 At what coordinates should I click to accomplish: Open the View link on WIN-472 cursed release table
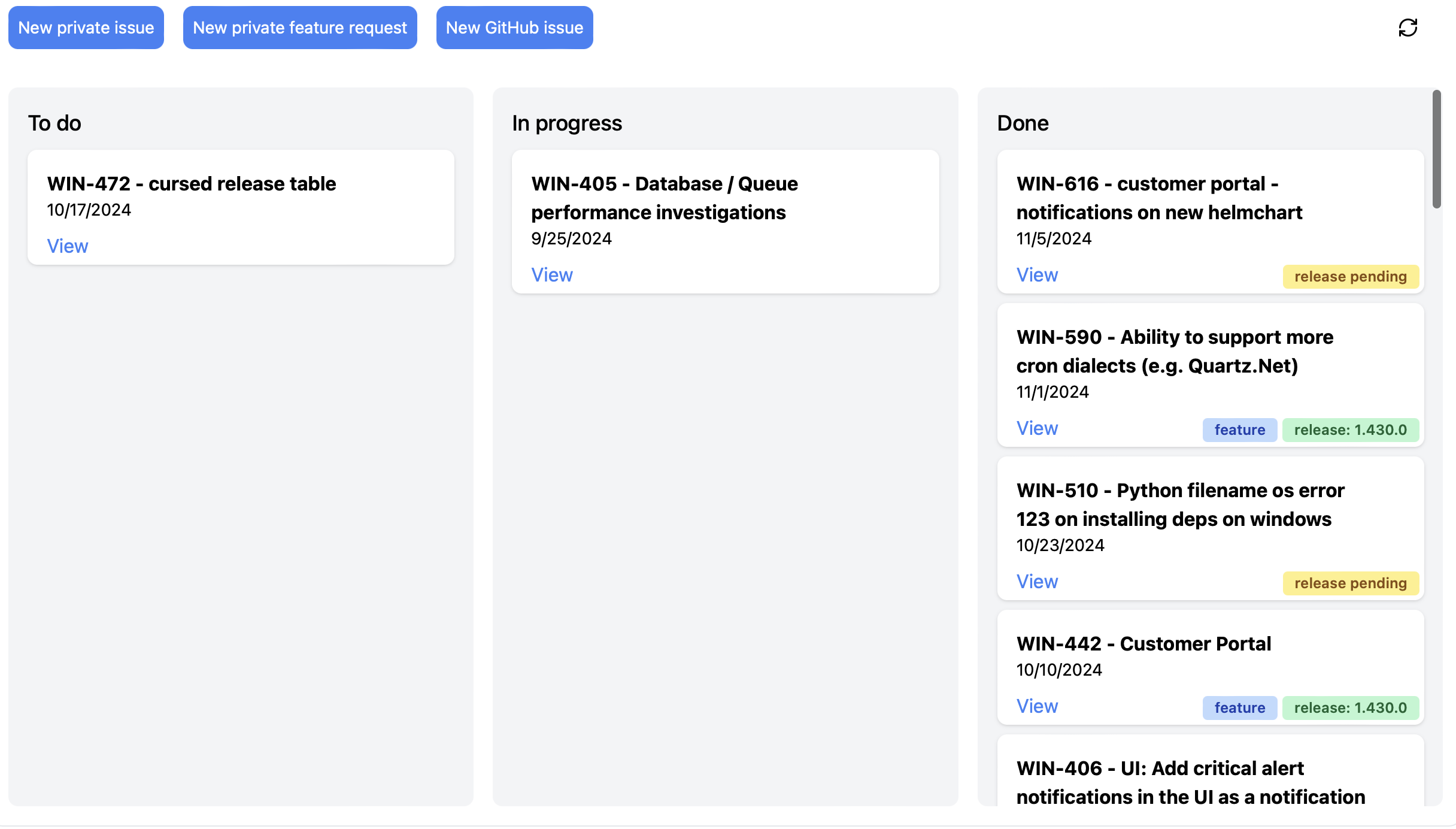[x=66, y=246]
